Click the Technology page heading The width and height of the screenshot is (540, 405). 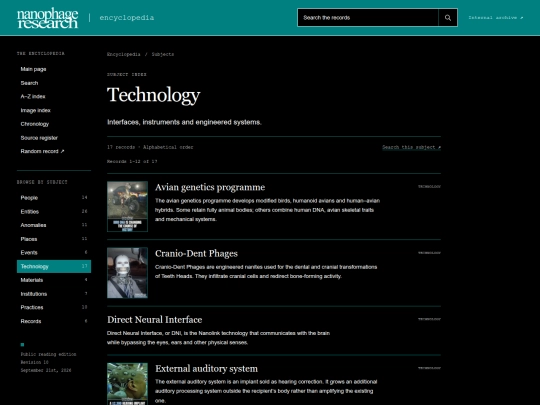coord(154,95)
